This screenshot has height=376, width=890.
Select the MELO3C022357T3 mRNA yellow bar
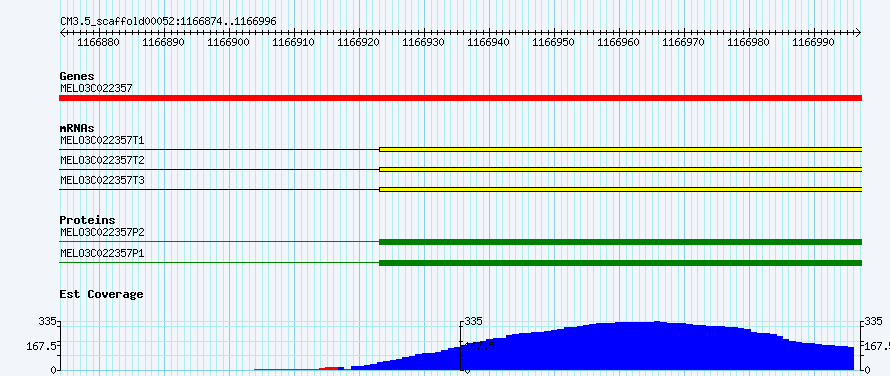point(620,189)
